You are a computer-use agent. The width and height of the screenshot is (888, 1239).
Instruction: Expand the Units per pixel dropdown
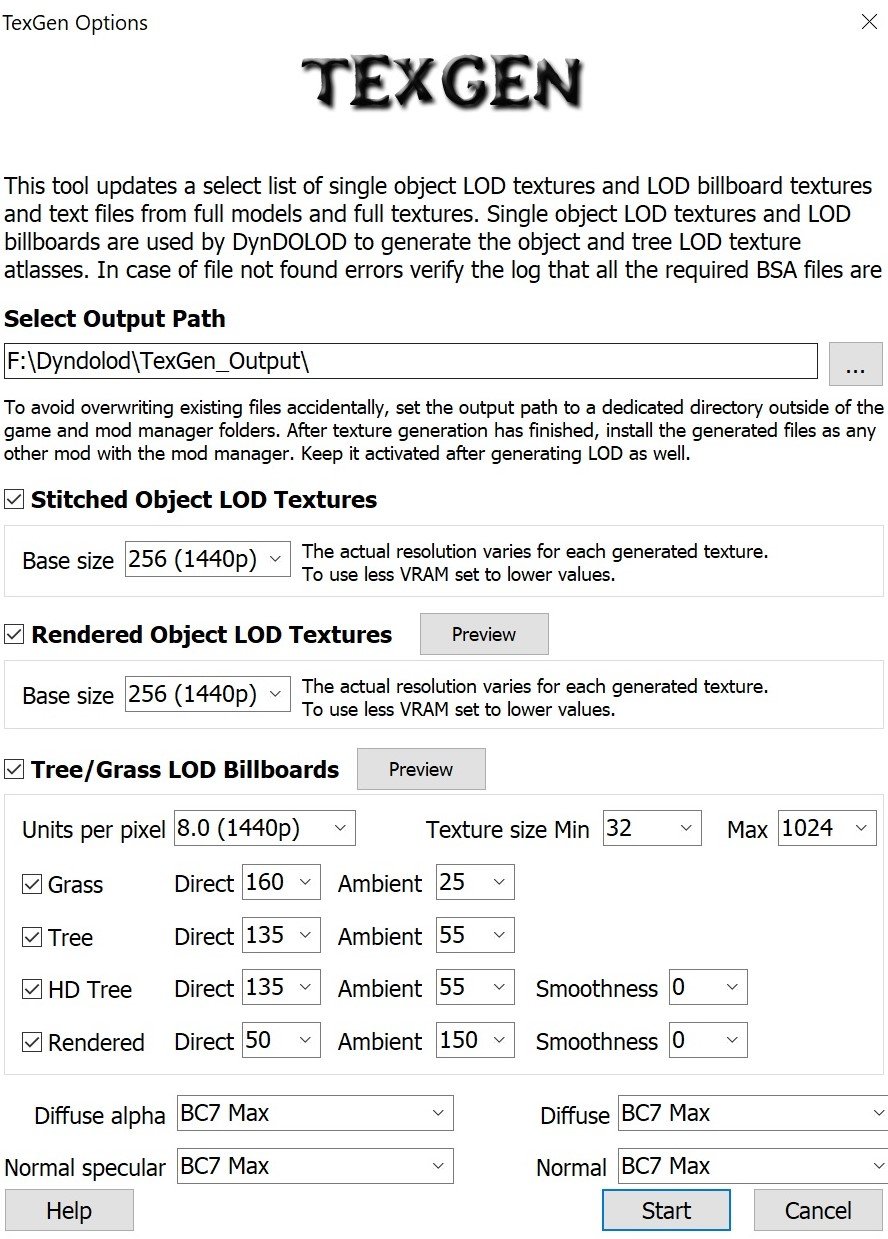(265, 828)
